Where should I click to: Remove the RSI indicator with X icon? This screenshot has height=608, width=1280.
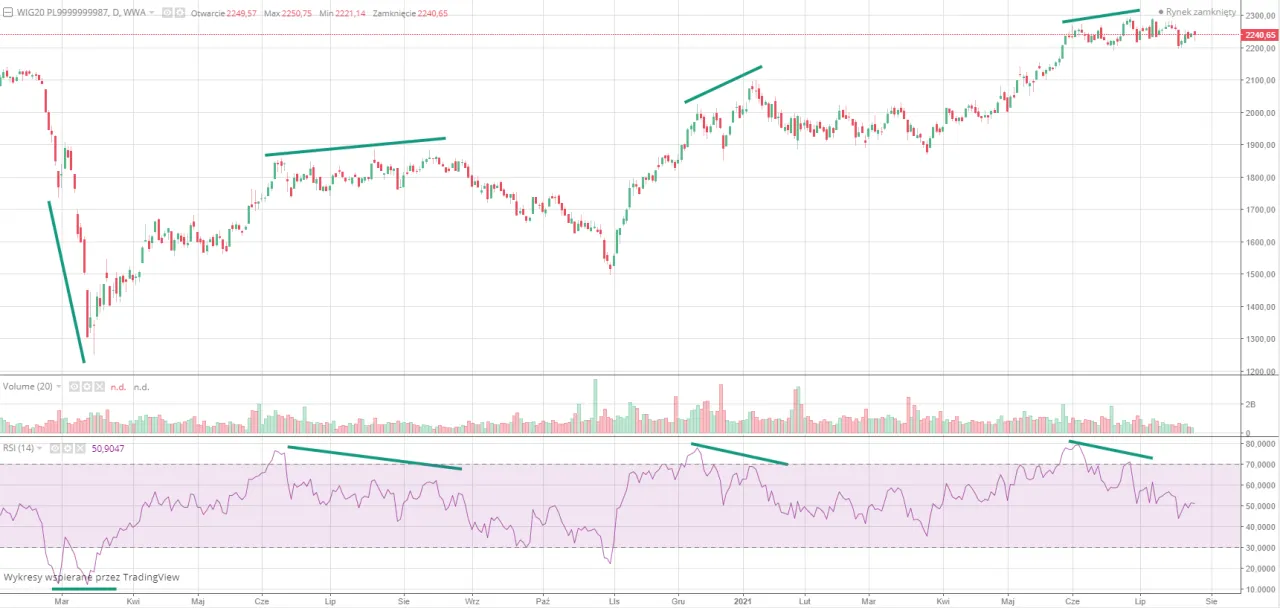pyautogui.click(x=82, y=449)
